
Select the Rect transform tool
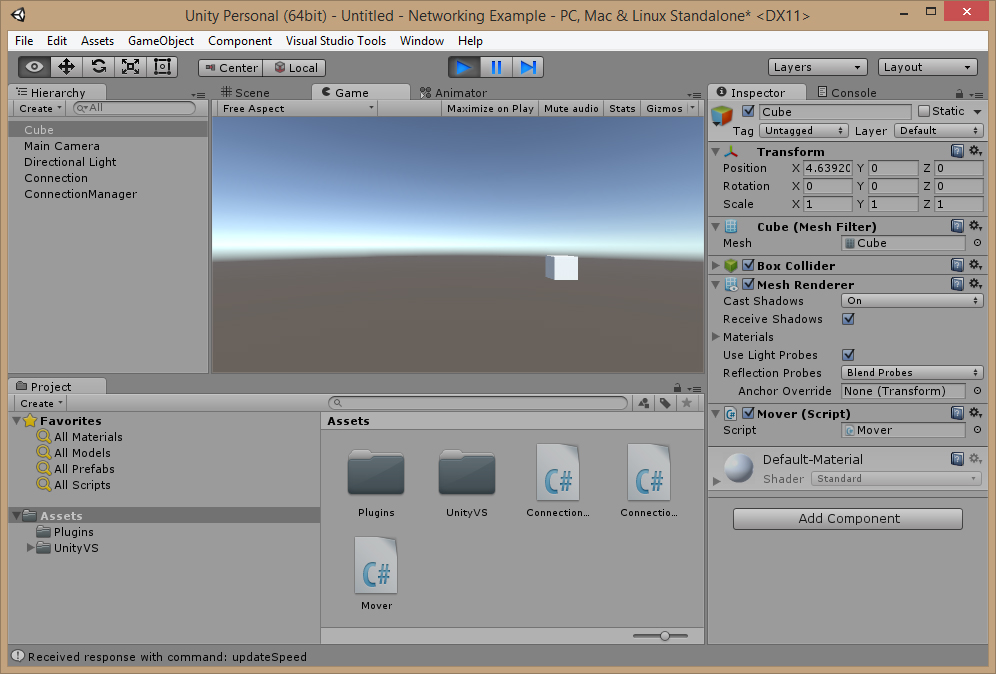pyautogui.click(x=162, y=67)
